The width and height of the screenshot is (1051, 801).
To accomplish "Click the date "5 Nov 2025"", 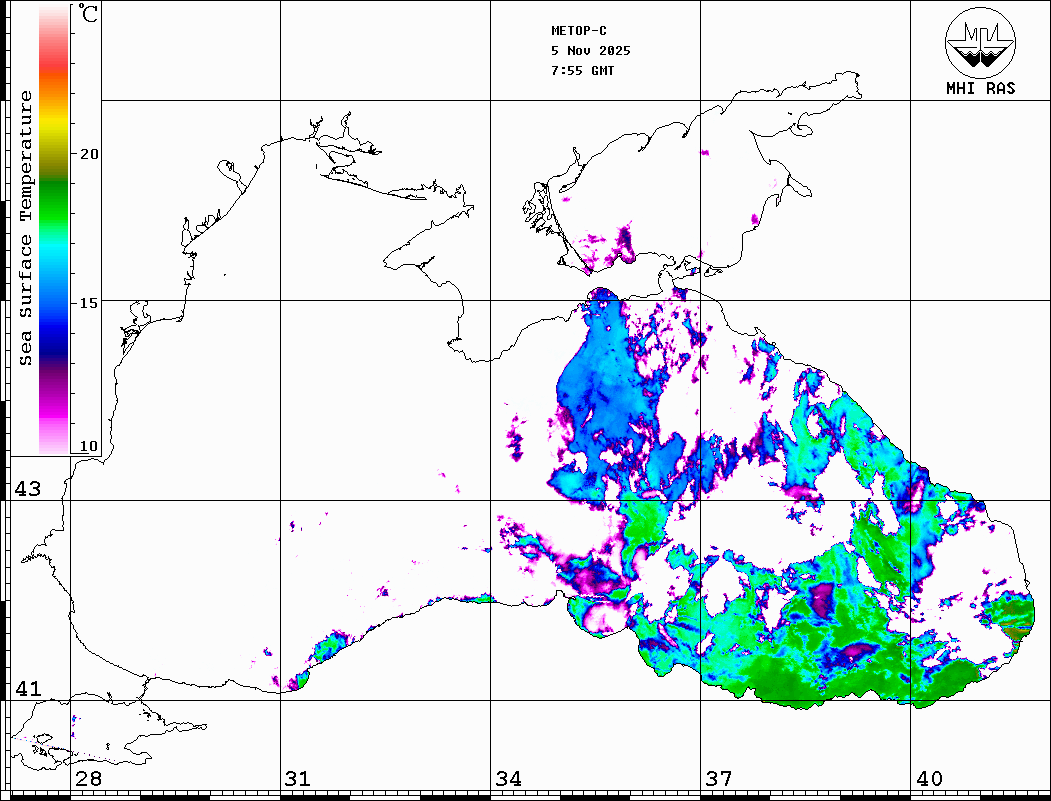I will coord(590,51).
